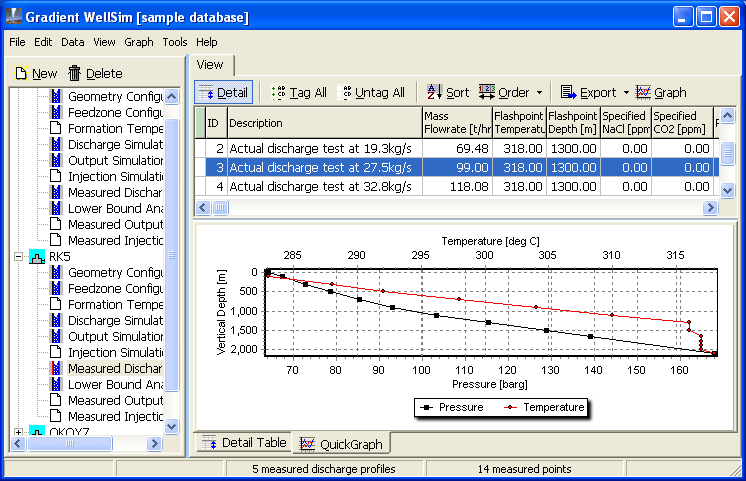Click the 69.48 mass flowrate cell
This screenshot has width=746, height=481.
tap(457, 148)
